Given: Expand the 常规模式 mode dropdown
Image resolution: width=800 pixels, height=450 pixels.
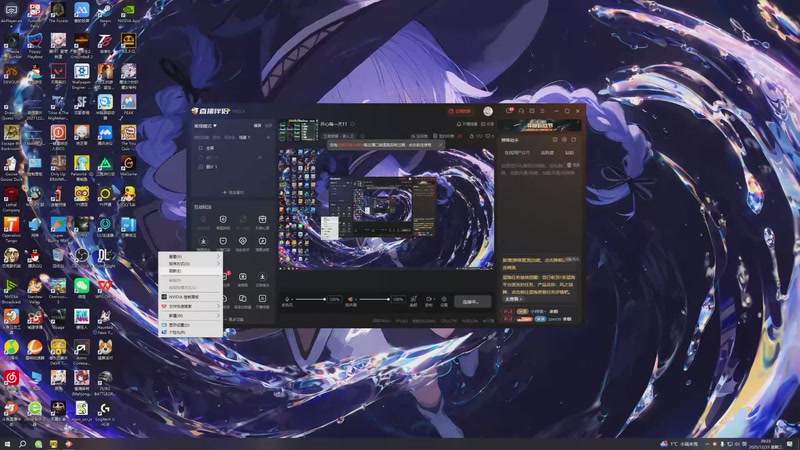Looking at the screenshot, I should coord(205,126).
